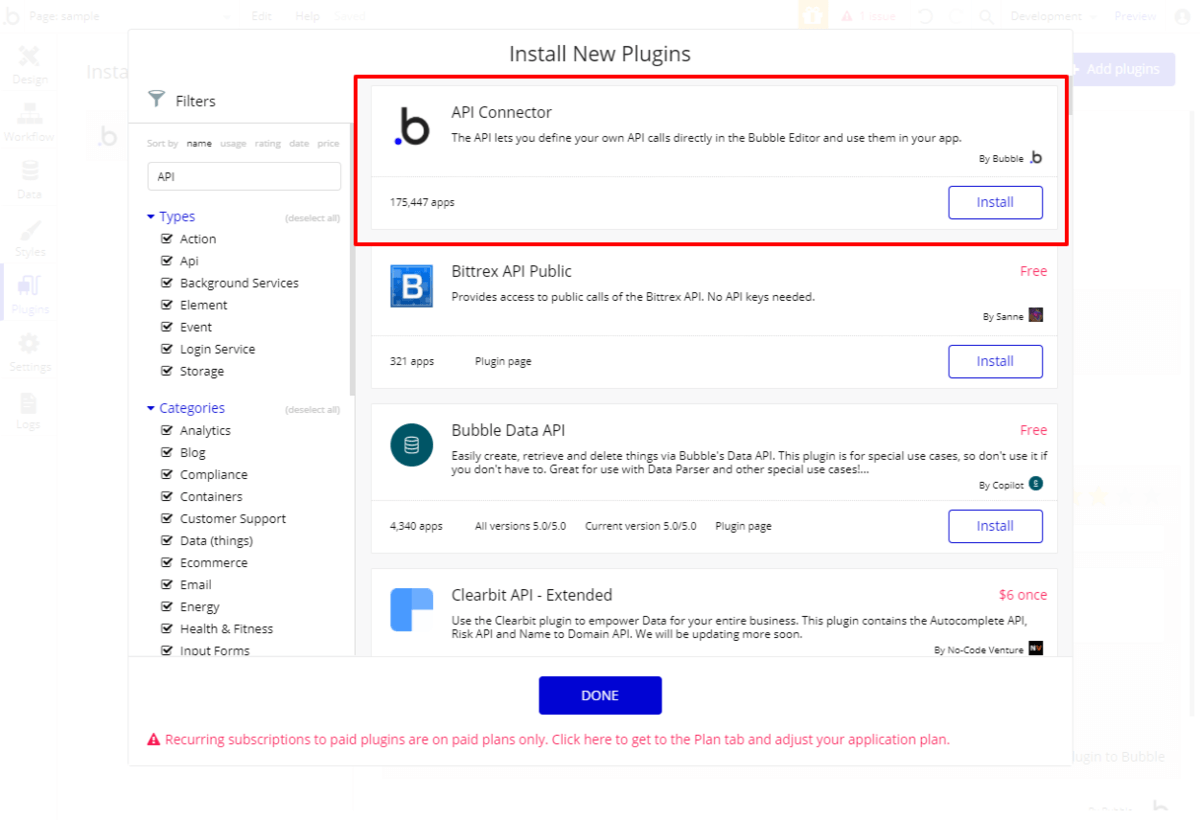The width and height of the screenshot is (1200, 820).
Task: Sort plugins by rating
Action: click(268, 144)
